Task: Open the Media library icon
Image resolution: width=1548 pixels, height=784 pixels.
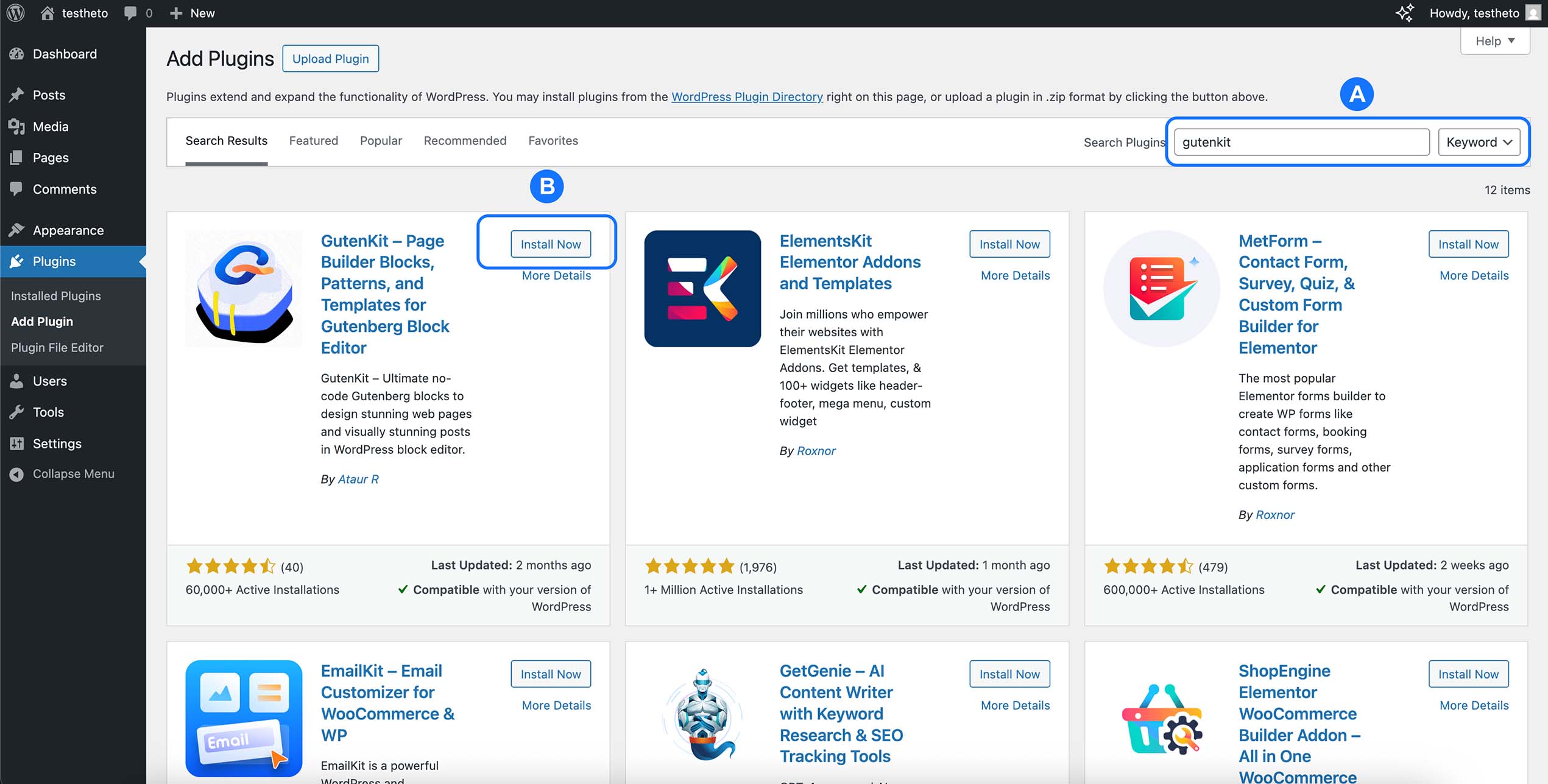Action: (17, 127)
